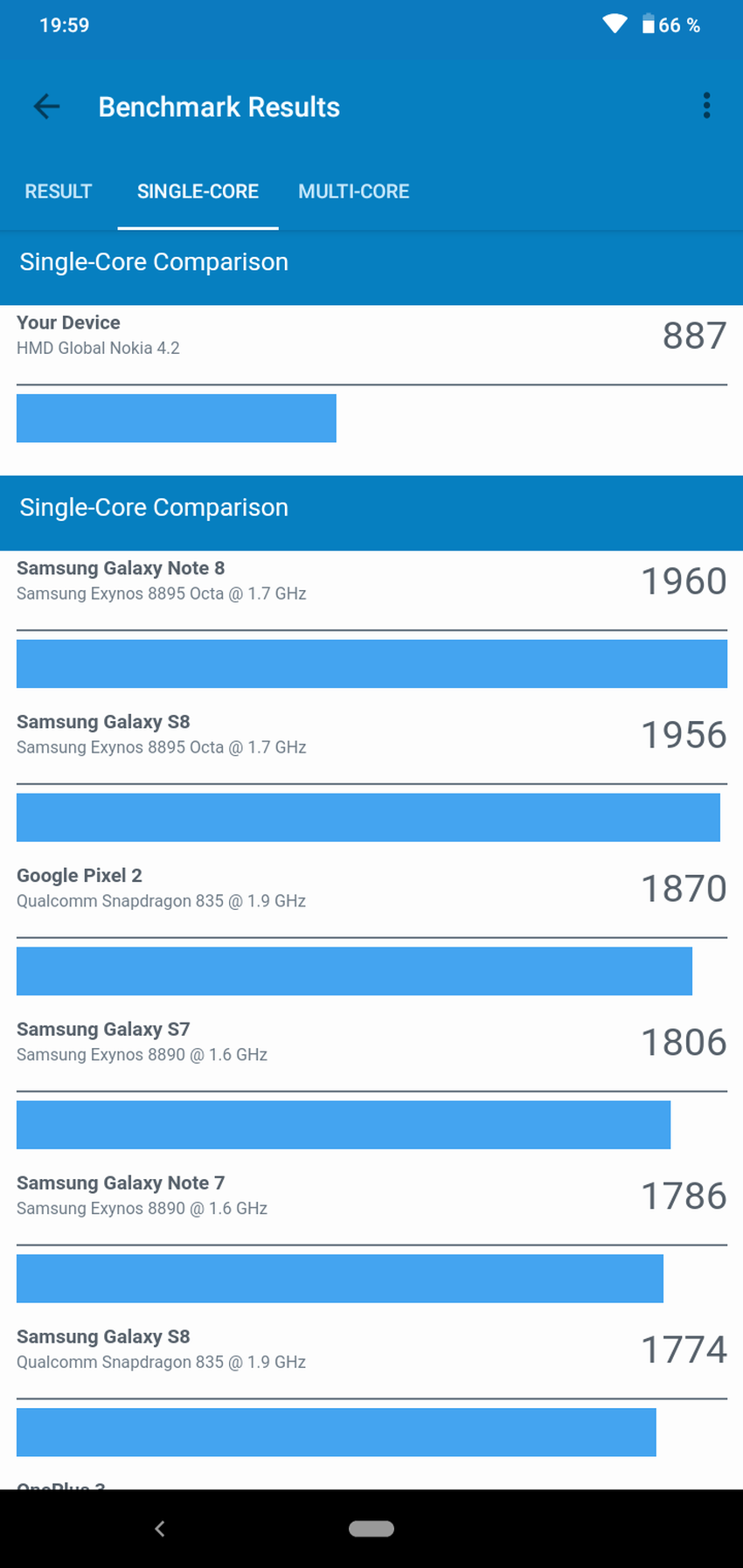The width and height of the screenshot is (743, 1568).
Task: Tap the battery status icon
Action: pyautogui.click(x=648, y=24)
